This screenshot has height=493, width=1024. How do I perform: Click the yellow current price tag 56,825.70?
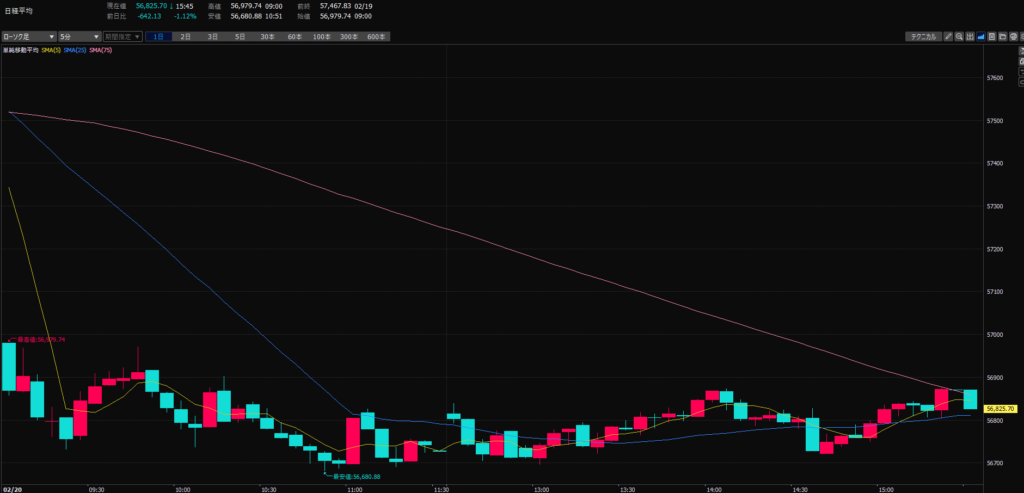click(1000, 409)
